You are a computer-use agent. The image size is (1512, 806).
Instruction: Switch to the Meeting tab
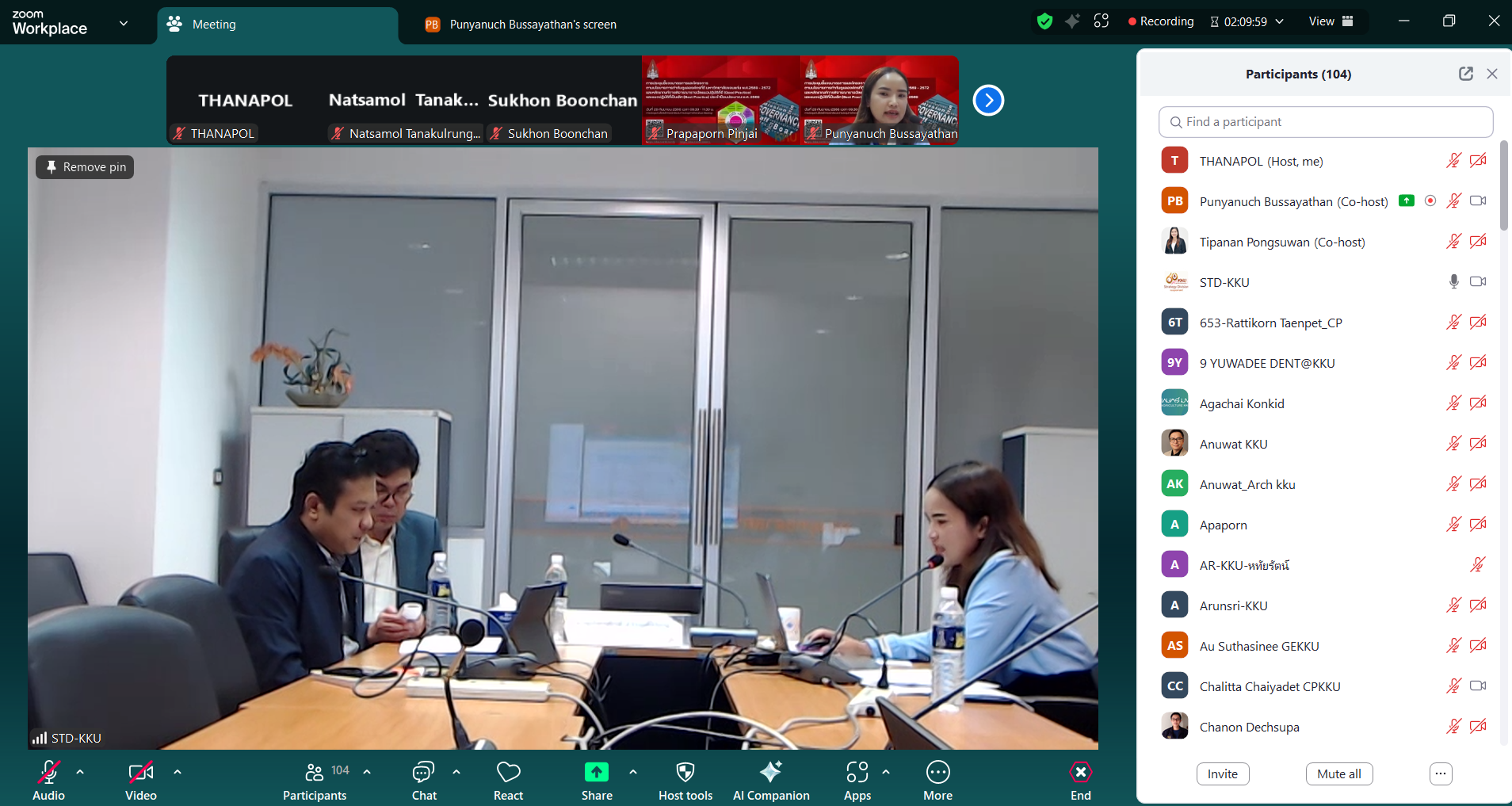pos(277,25)
